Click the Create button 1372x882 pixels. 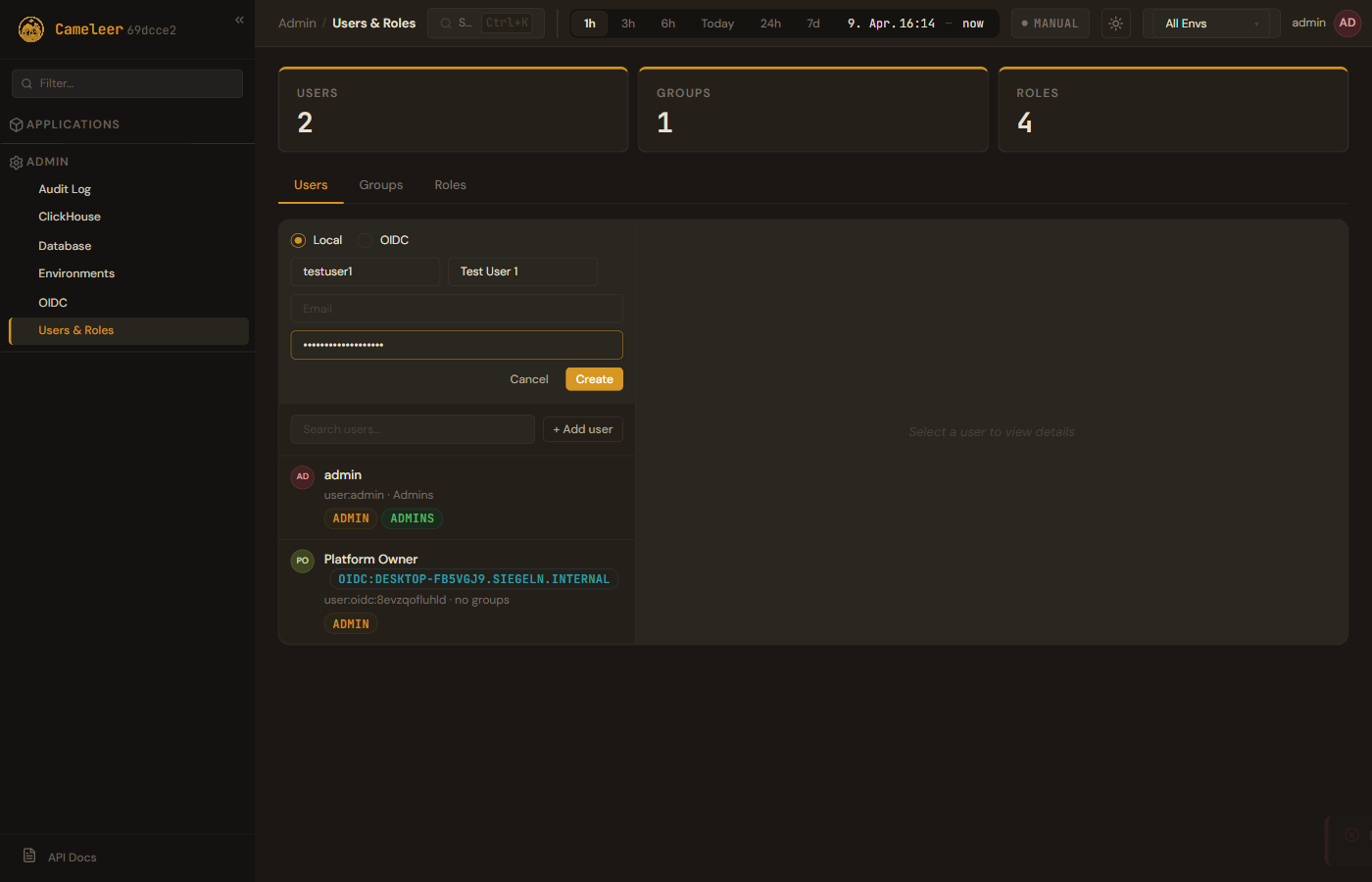[594, 379]
